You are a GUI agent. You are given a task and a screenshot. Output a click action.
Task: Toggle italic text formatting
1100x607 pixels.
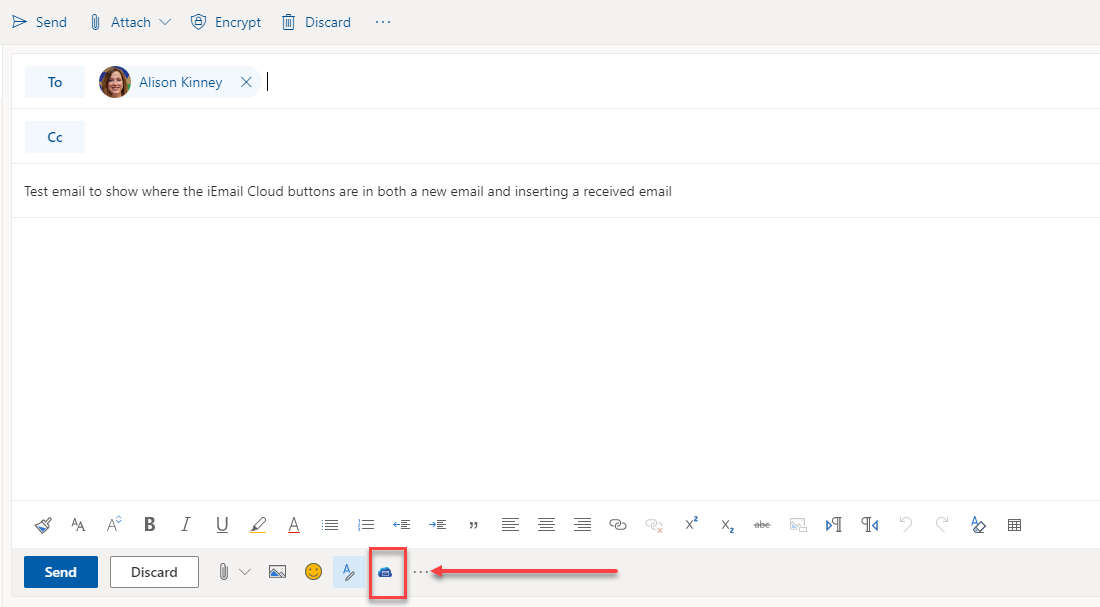[185, 524]
